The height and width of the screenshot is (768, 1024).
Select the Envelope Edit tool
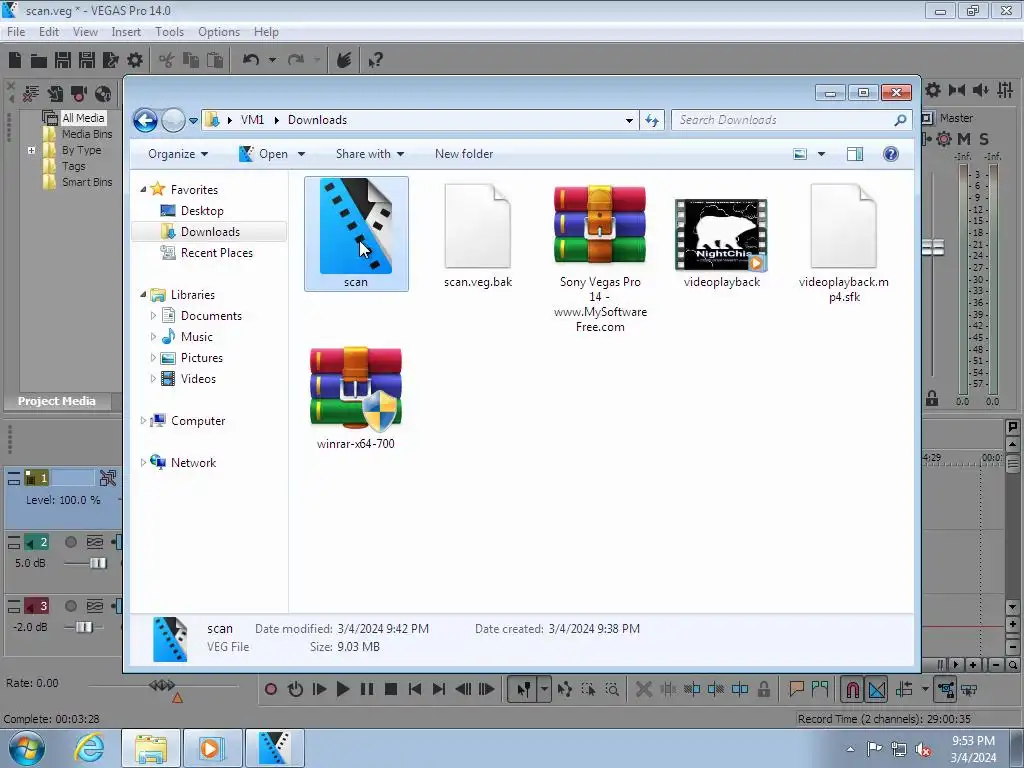565,689
